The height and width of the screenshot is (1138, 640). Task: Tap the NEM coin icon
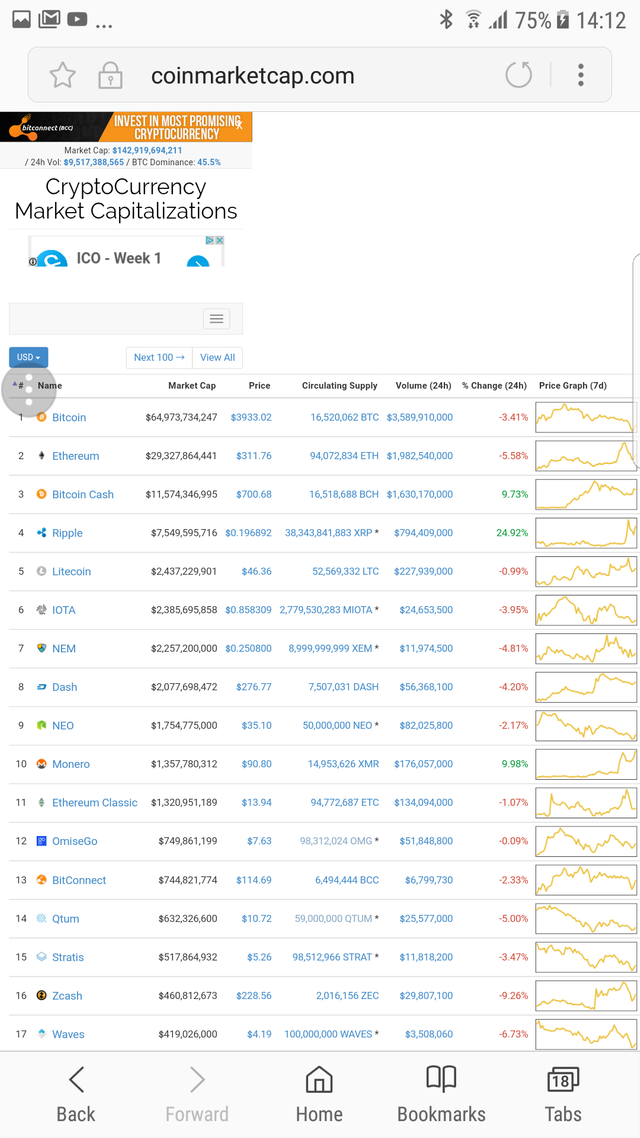point(41,648)
